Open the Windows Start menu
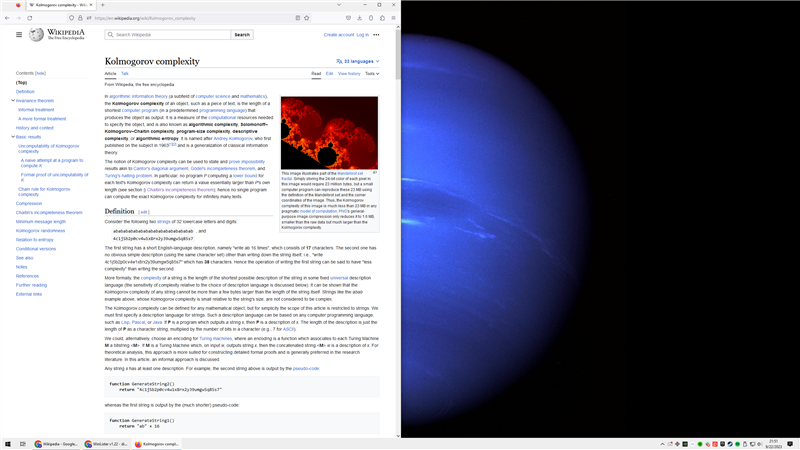 point(7,443)
